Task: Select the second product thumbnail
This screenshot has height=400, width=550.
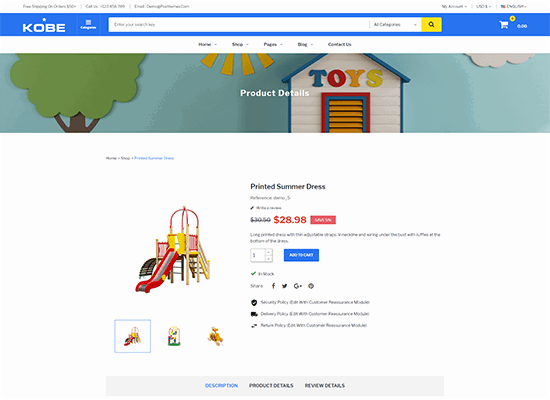Action: tap(174, 336)
